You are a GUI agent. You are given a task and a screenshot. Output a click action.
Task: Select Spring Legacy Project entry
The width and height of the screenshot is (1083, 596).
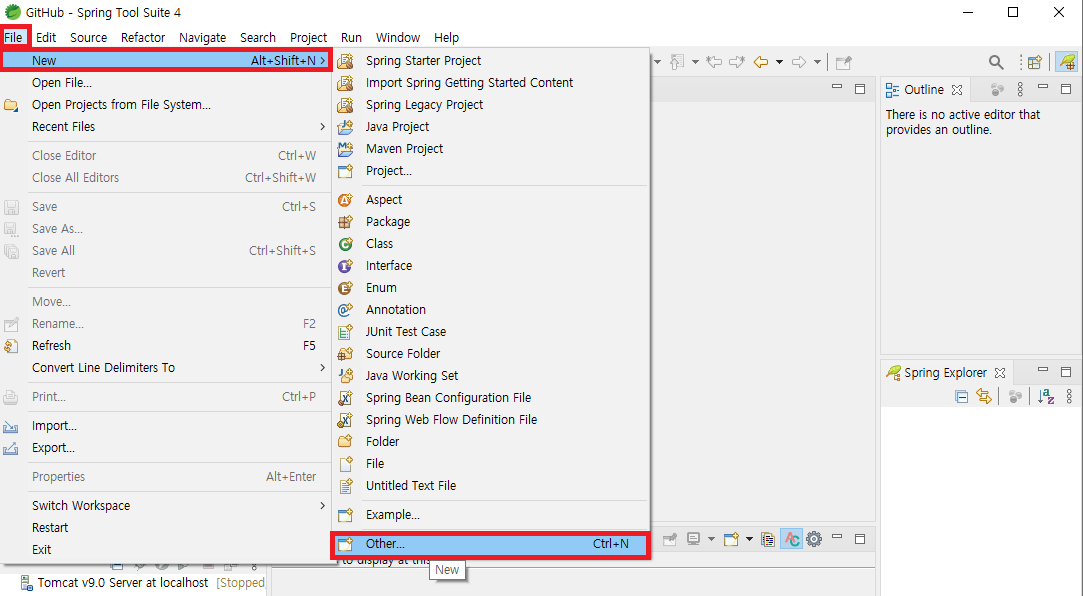tap(490, 105)
